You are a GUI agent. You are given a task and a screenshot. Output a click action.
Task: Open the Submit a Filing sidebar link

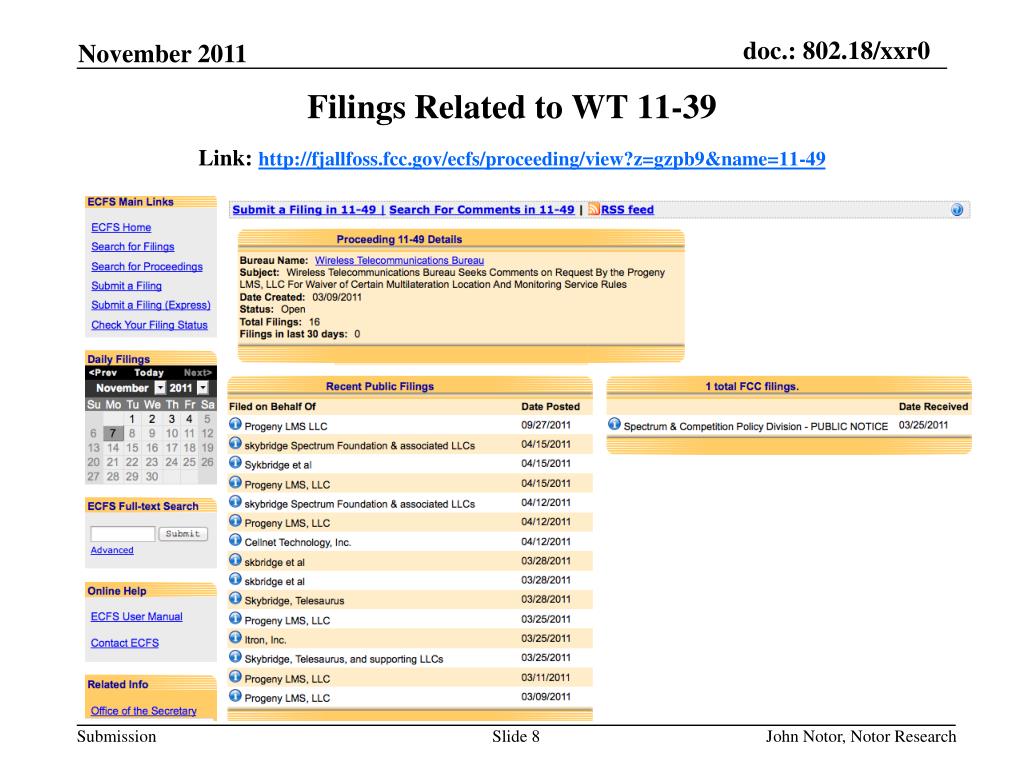coord(126,286)
